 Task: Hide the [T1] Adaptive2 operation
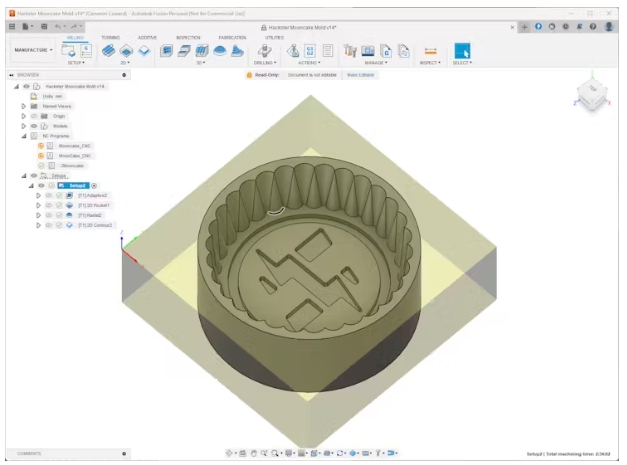tap(49, 195)
